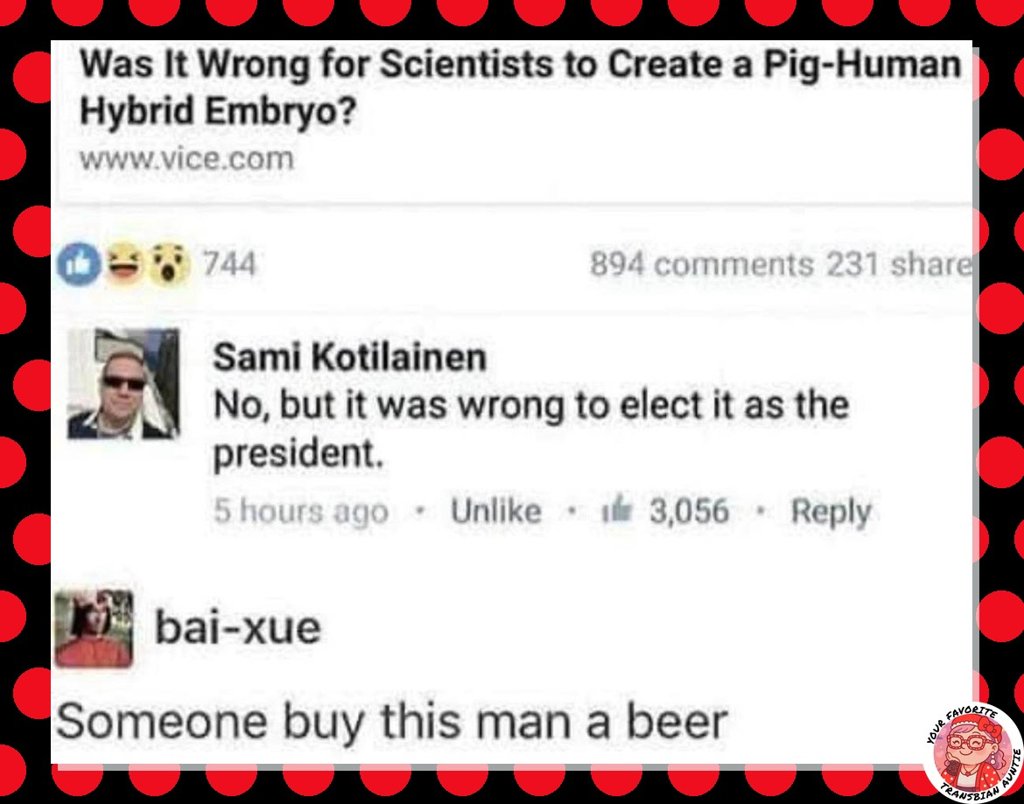Open Sami Kotilainen's name link

pyautogui.click(x=350, y=357)
